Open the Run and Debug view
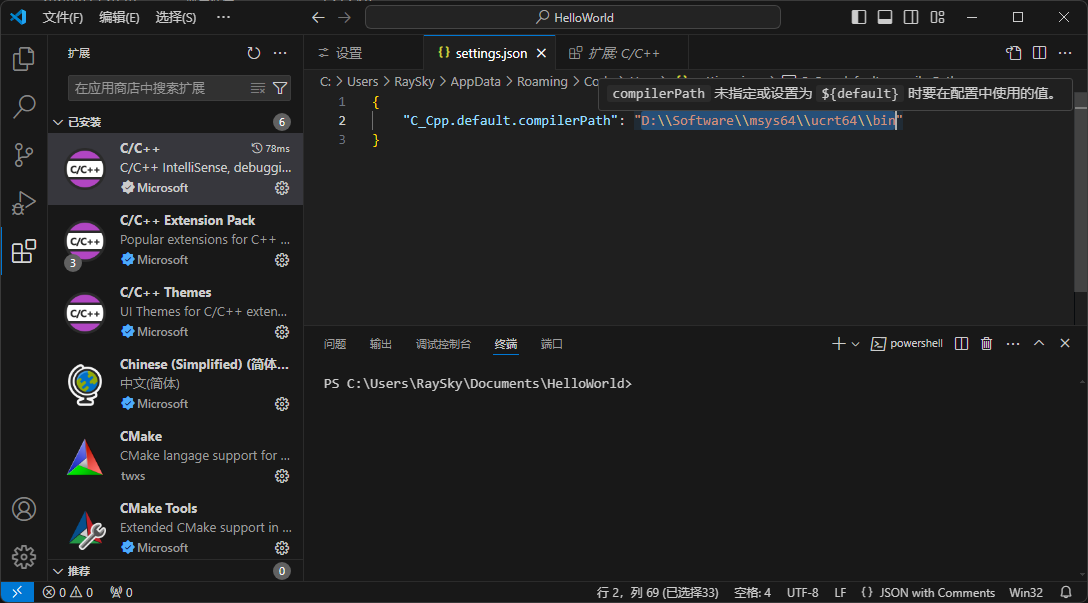Screen dimensions: 1088x603 point(24,203)
